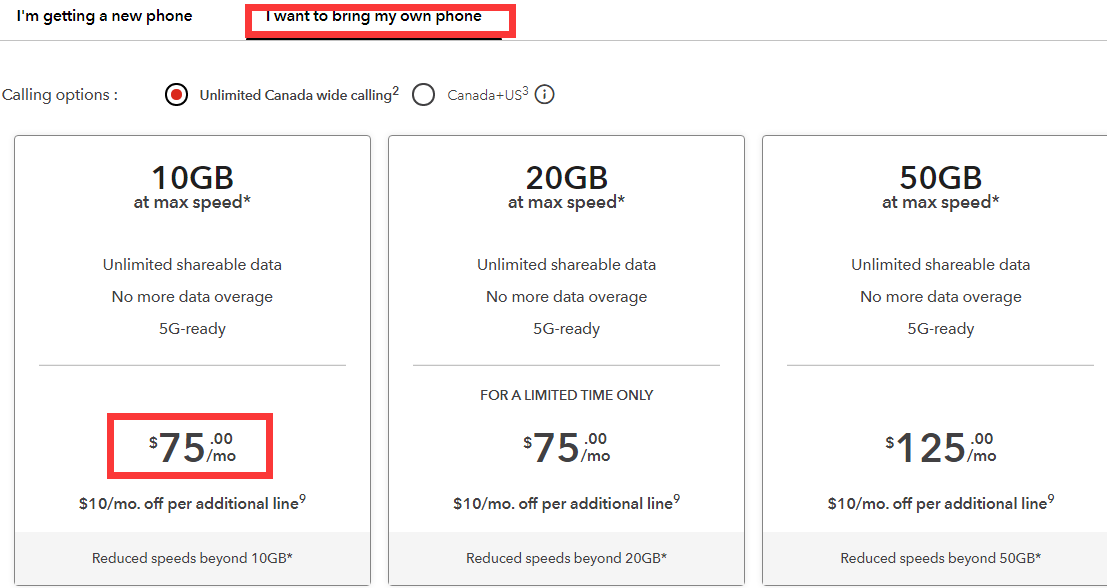Viewport: 1107px width, 588px height.
Task: Click the calling options info icon
Action: pos(545,95)
